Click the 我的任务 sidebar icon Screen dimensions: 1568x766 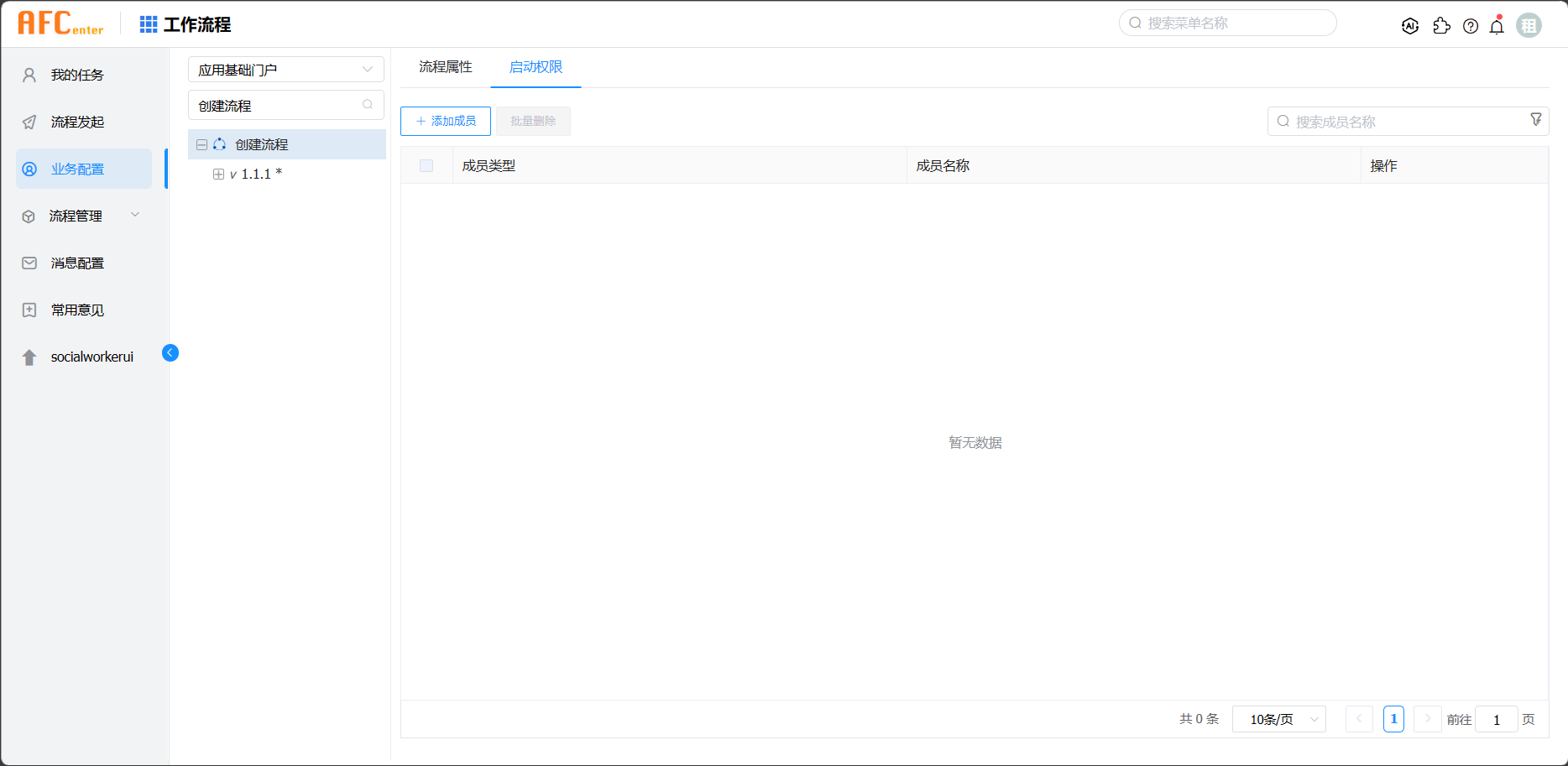tap(29, 74)
